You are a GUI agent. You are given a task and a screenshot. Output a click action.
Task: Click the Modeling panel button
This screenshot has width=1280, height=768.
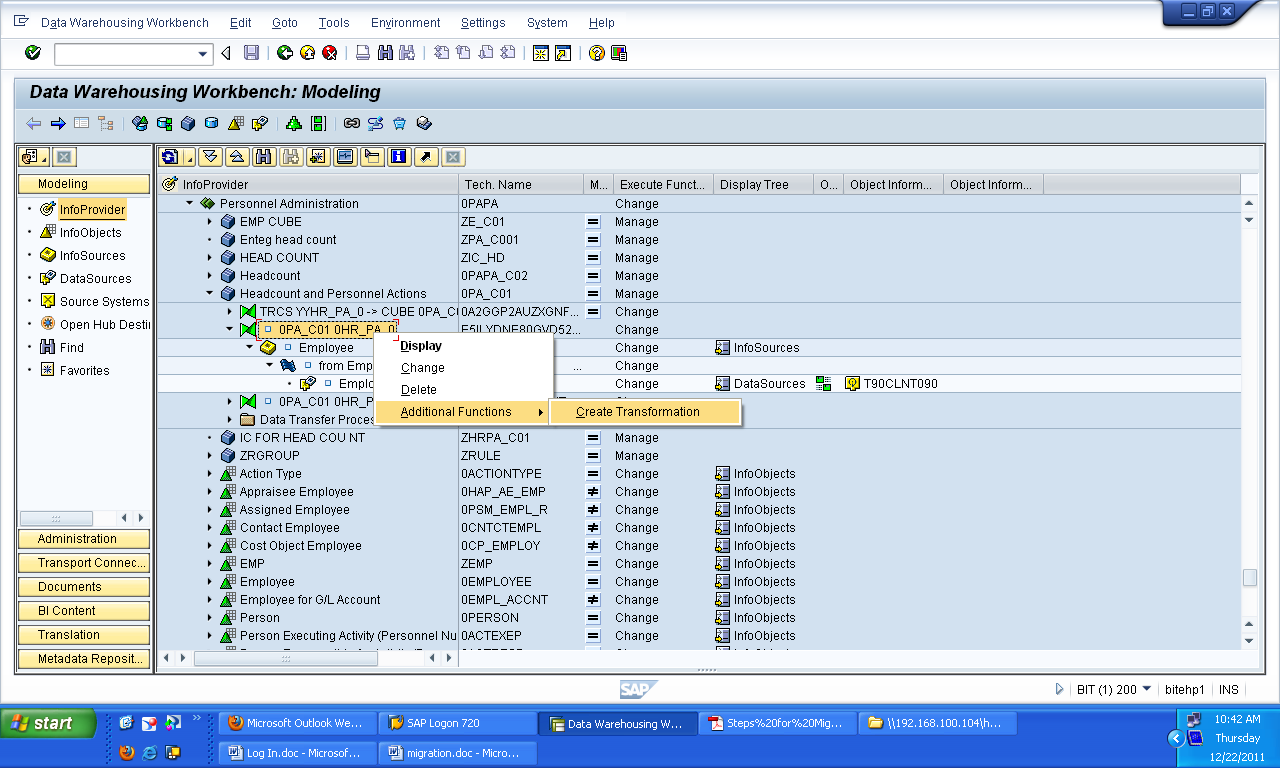tap(84, 184)
